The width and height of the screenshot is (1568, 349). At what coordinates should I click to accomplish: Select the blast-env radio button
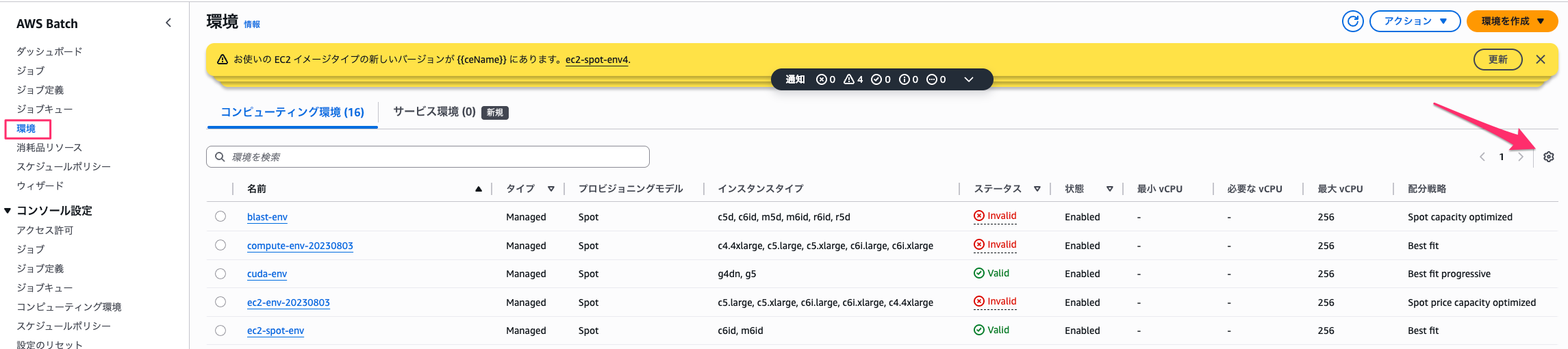coord(220,216)
